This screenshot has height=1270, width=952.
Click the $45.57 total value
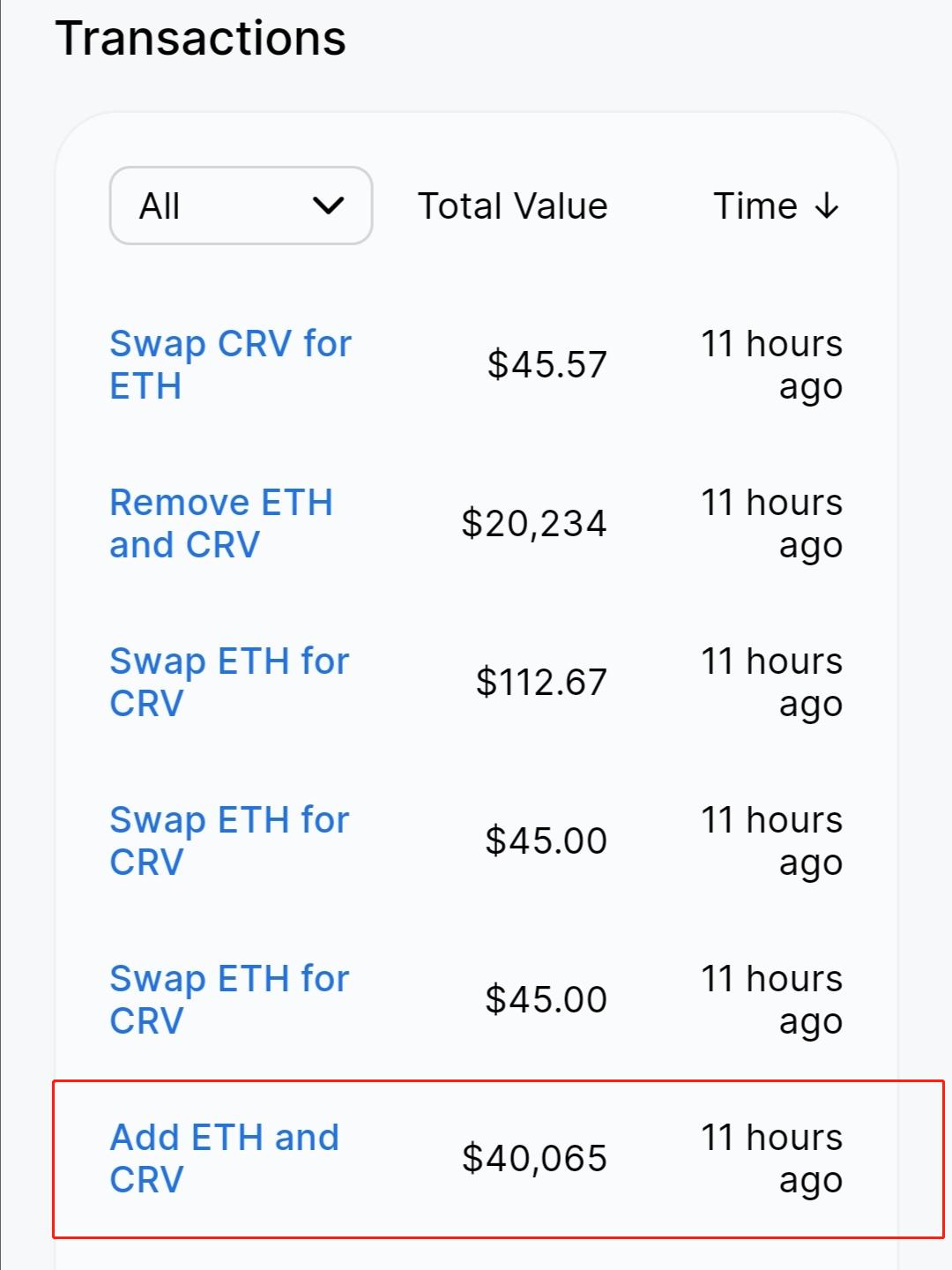(x=547, y=364)
